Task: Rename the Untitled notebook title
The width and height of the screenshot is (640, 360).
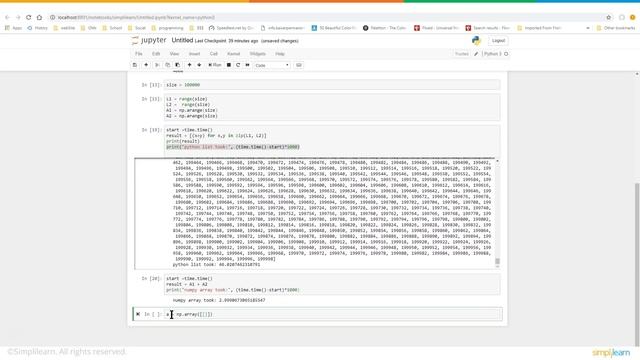Action: [x=182, y=40]
